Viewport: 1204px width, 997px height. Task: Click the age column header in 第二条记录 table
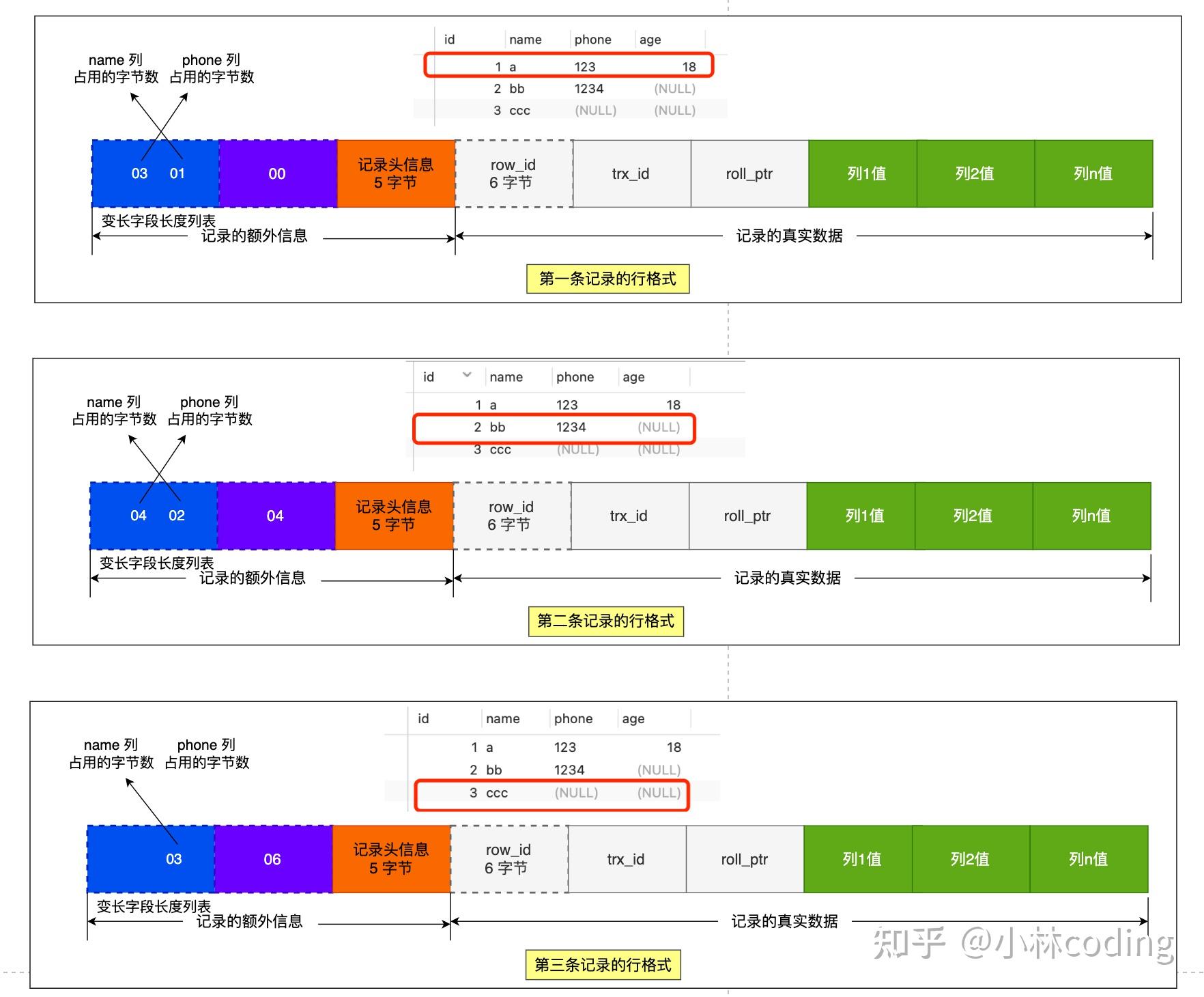(633, 377)
